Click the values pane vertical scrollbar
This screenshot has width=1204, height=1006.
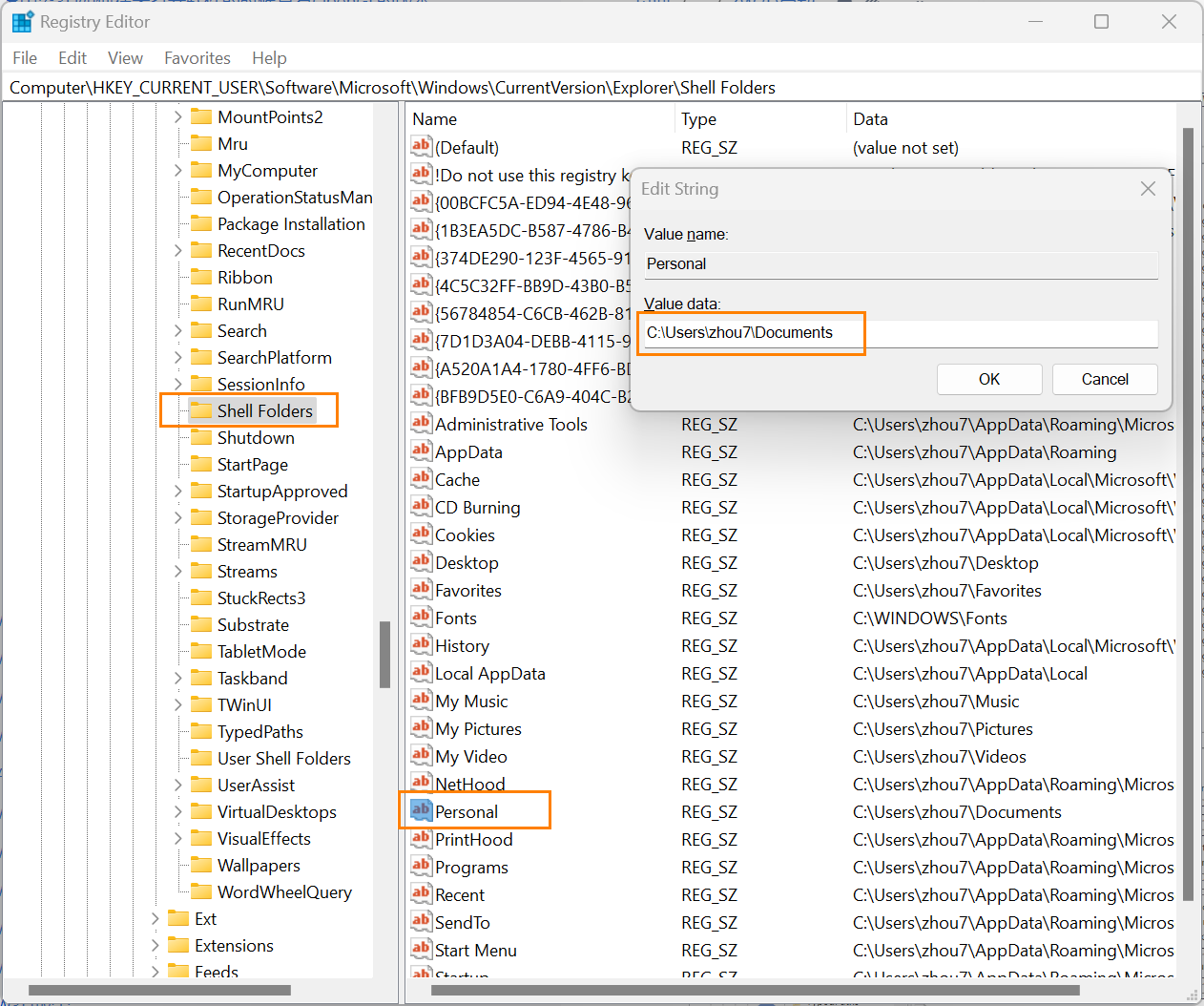click(x=1188, y=513)
